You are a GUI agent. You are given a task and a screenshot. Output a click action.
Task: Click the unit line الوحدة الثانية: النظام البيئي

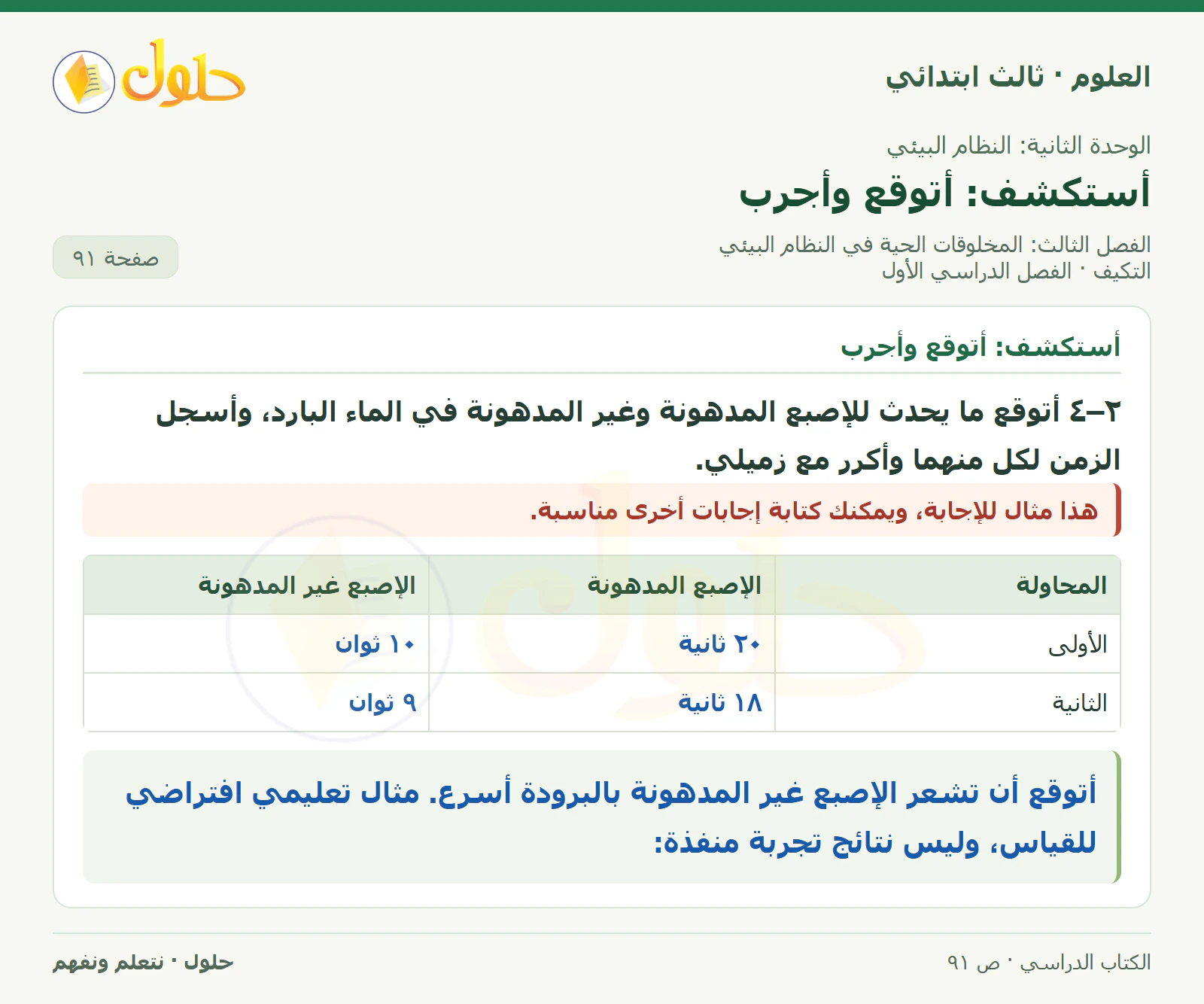(1019, 145)
